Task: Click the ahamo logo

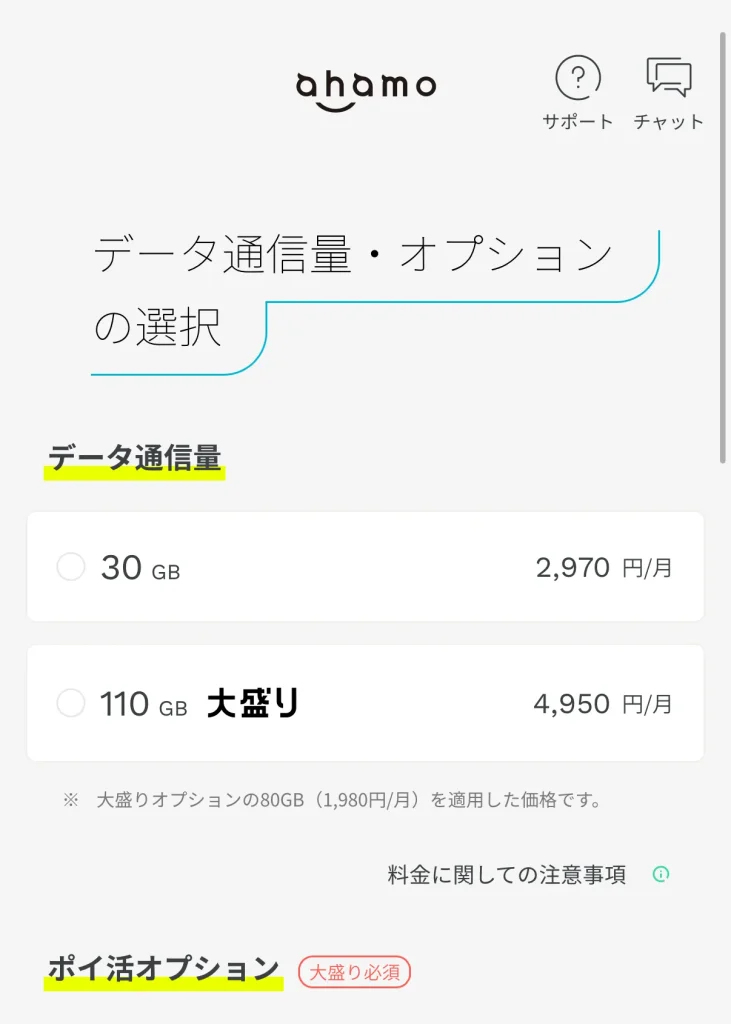Action: (366, 88)
